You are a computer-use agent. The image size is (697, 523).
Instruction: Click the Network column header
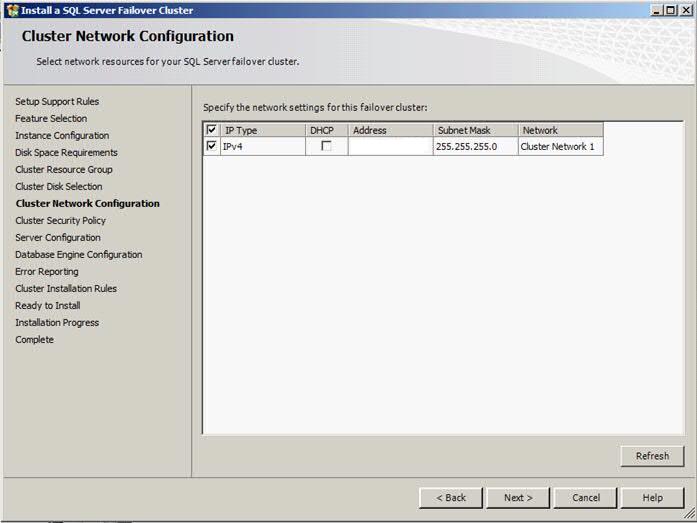tap(561, 130)
